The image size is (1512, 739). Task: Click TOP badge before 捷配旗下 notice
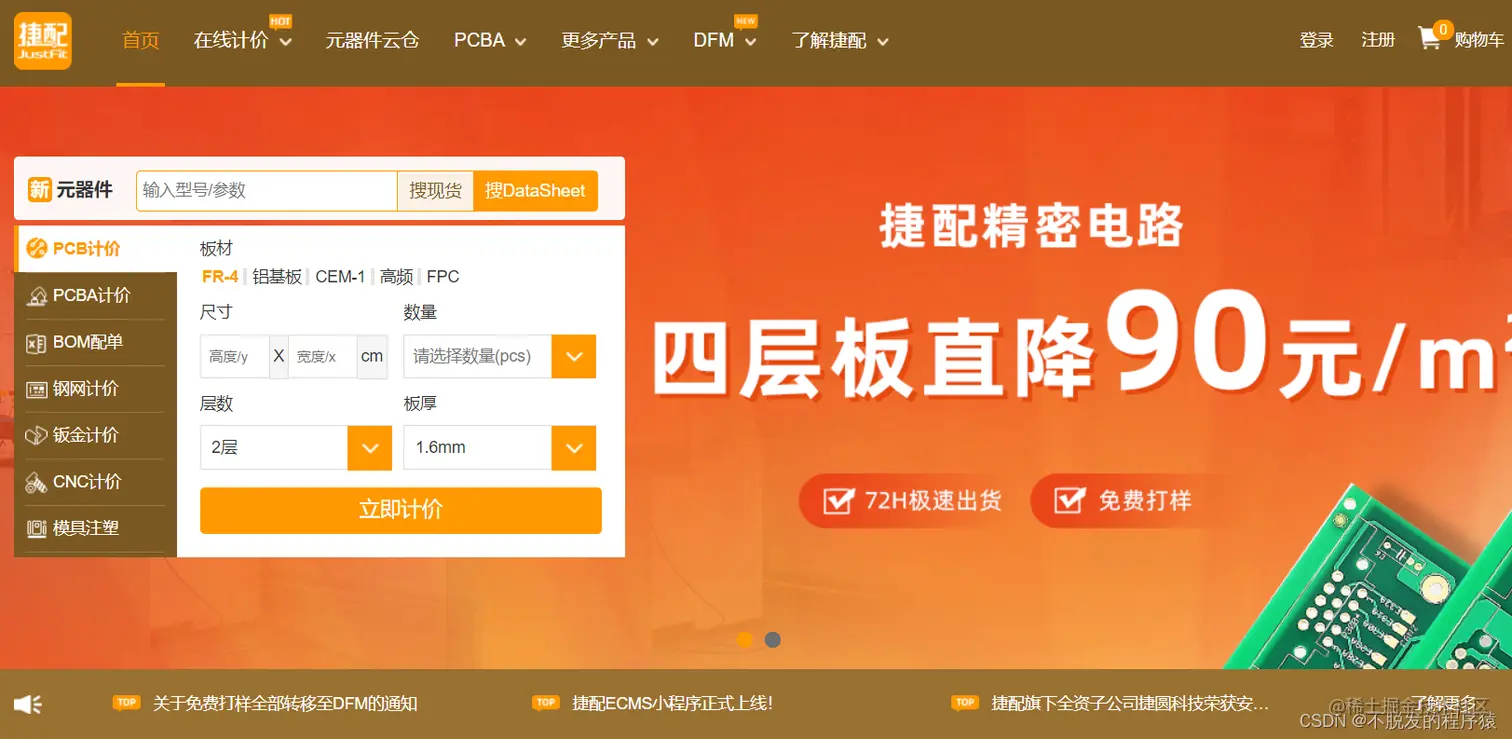(964, 702)
